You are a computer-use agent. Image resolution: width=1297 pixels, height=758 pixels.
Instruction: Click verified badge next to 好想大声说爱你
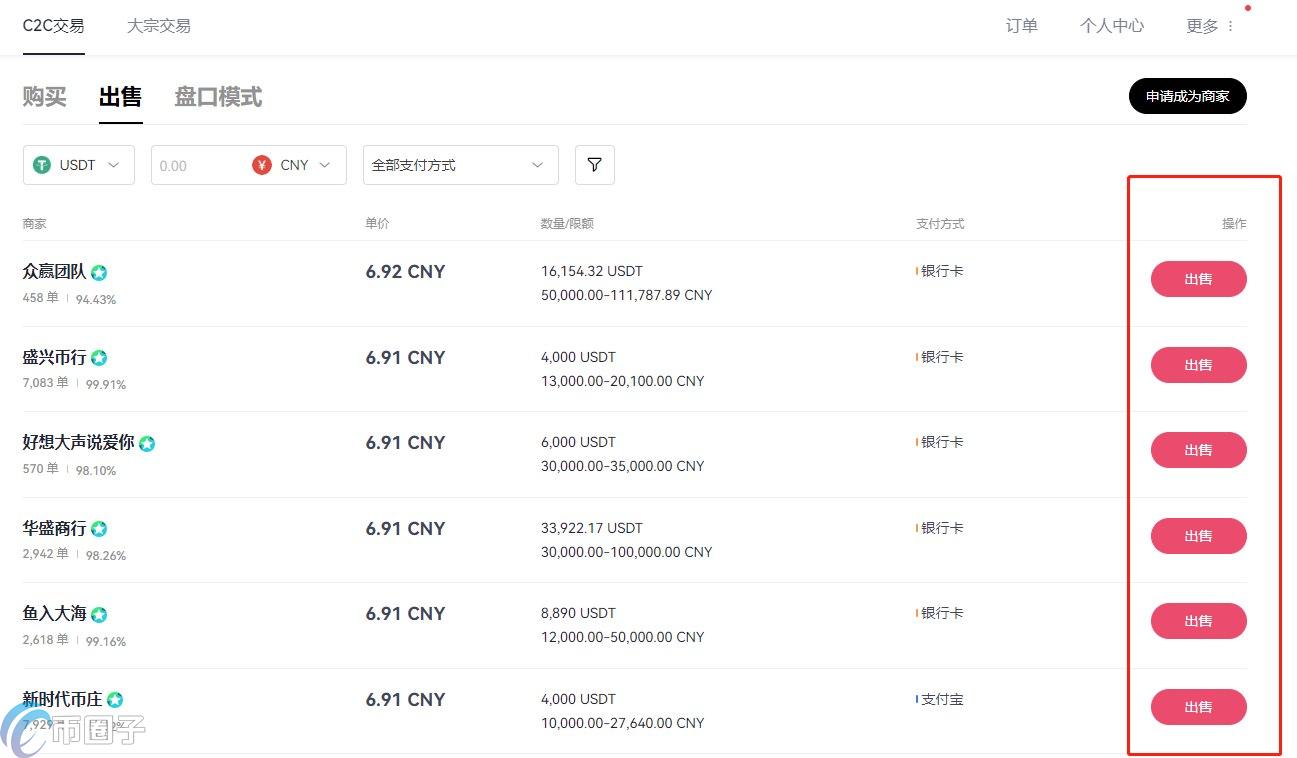(x=147, y=443)
